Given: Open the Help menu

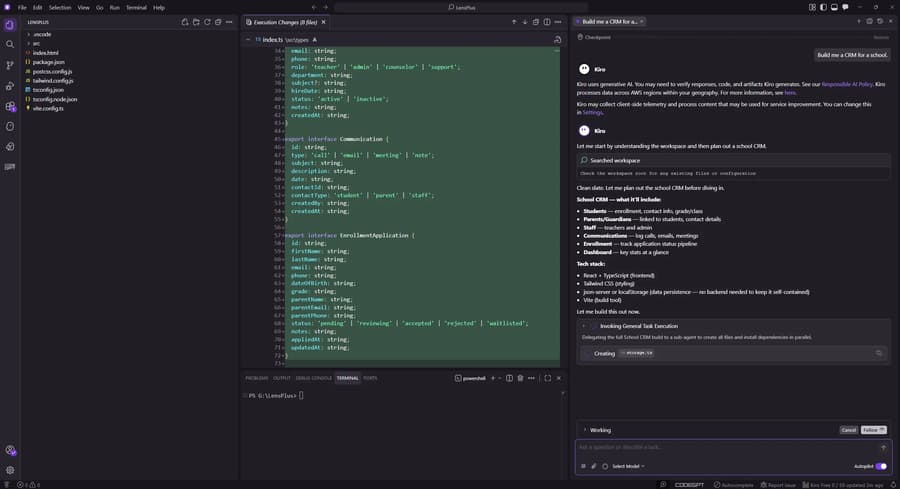Looking at the screenshot, I should 158,7.
